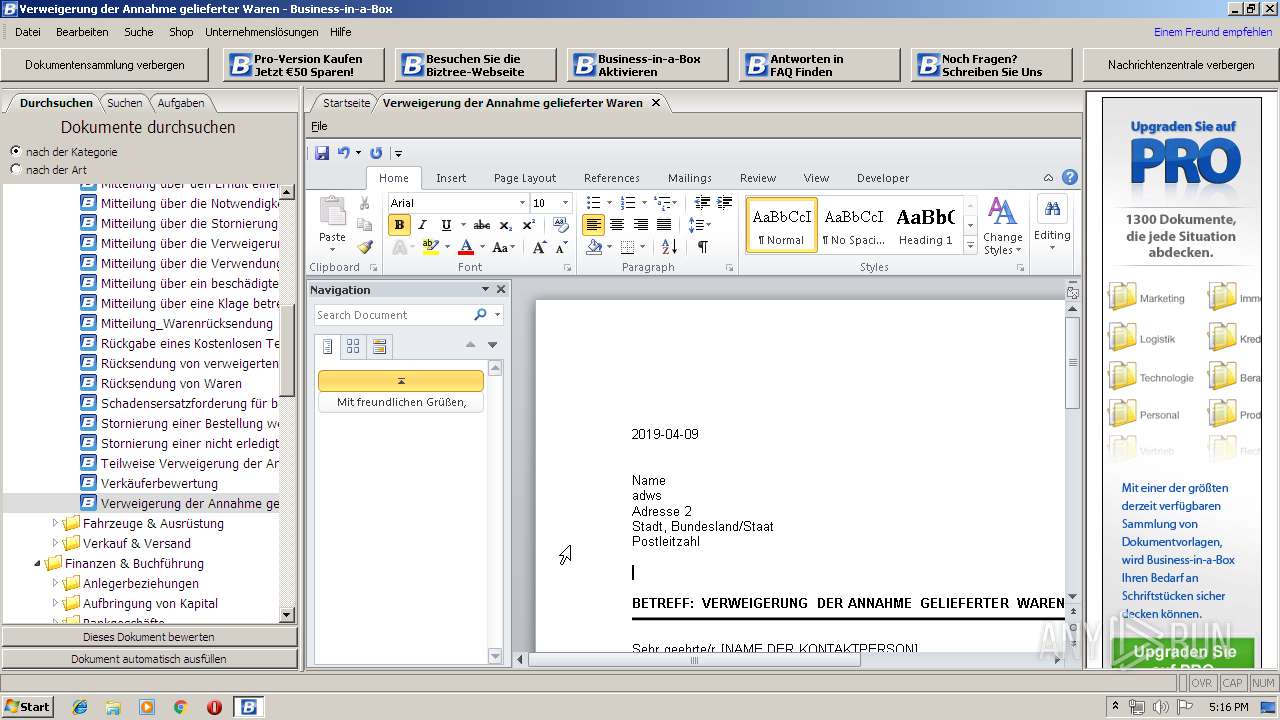Select the Format Painter brush icon
Image resolution: width=1280 pixels, height=720 pixels.
pos(364,247)
